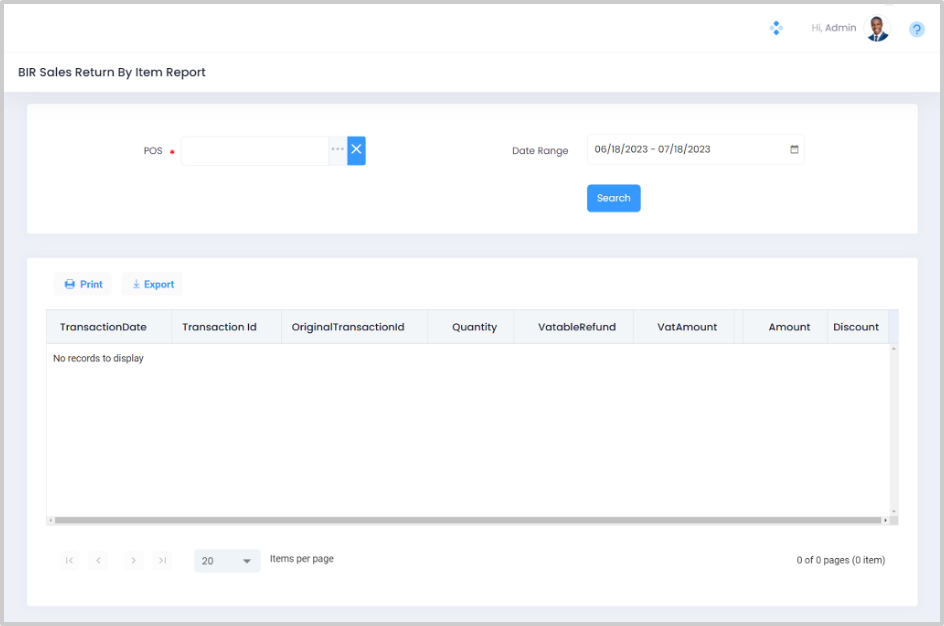This screenshot has height=626, width=944.
Task: Sort by Transaction Id column header
Action: pyautogui.click(x=219, y=327)
